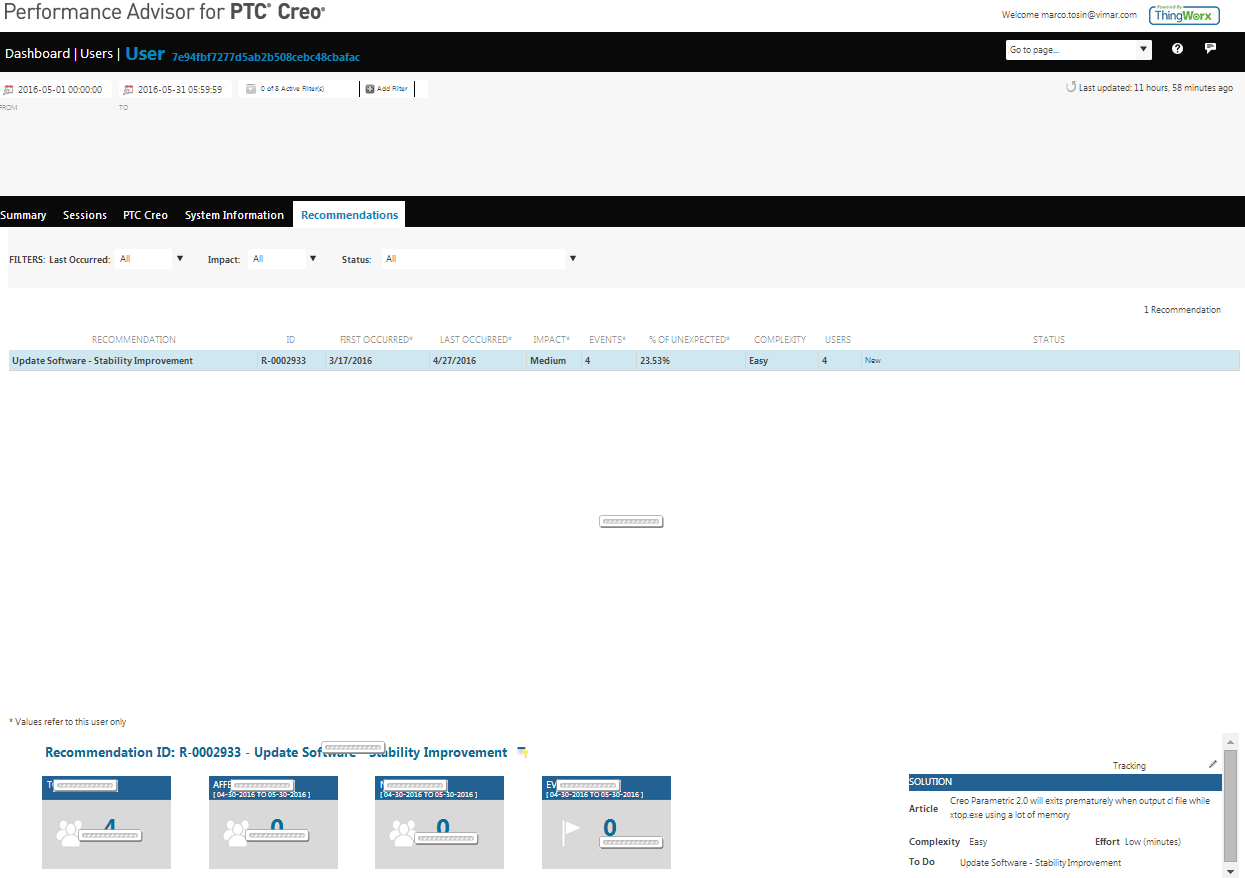This screenshot has width=1245, height=878.
Task: Click the note icon after the Recommendation ID title
Action: click(522, 752)
